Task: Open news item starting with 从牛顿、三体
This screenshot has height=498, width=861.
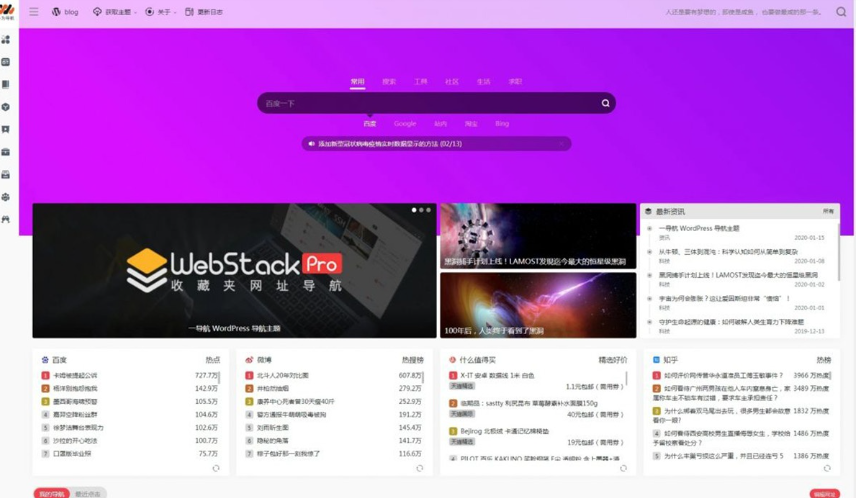Action: click(x=728, y=251)
